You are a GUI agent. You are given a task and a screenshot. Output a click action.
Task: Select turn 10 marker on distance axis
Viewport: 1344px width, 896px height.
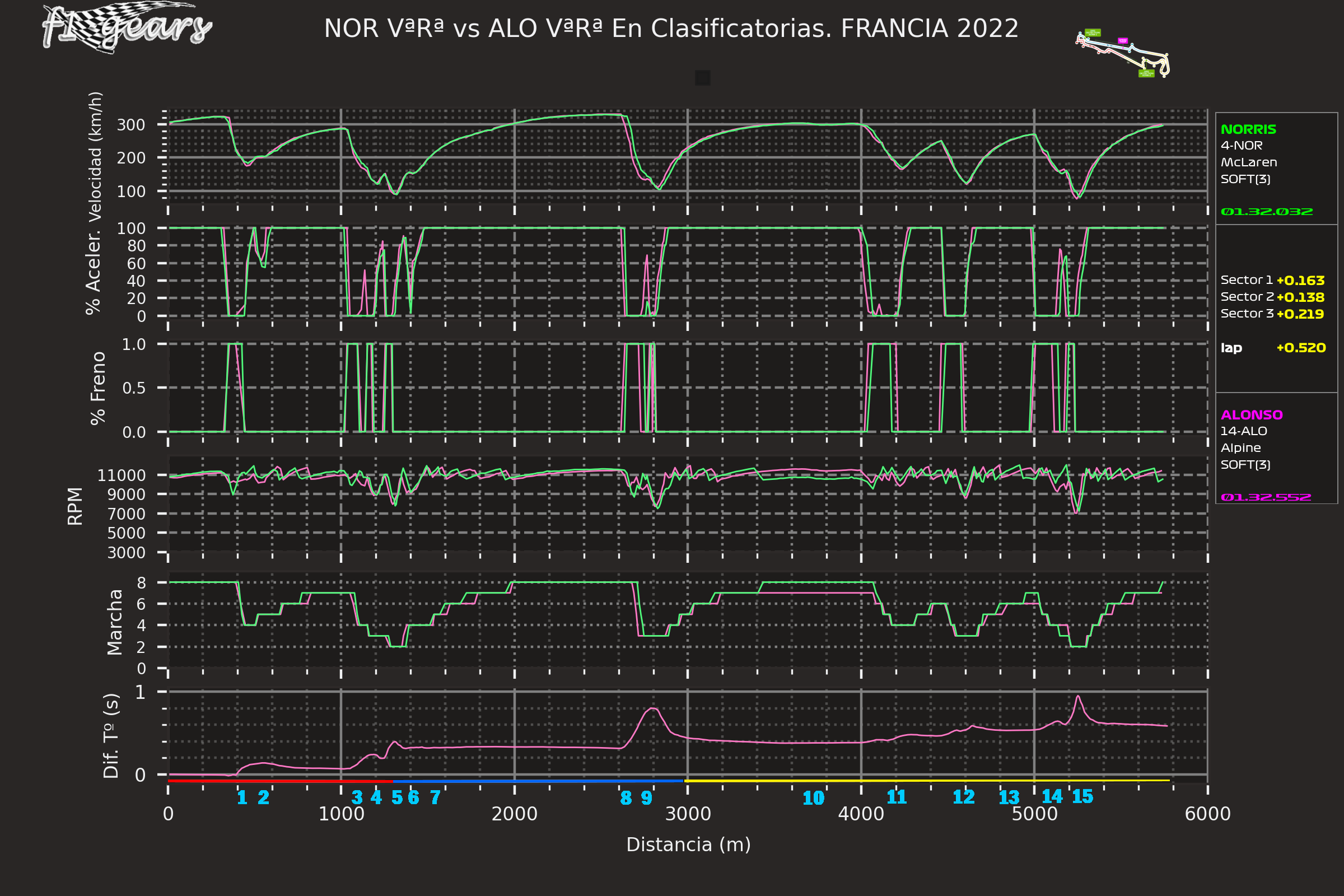point(813,799)
